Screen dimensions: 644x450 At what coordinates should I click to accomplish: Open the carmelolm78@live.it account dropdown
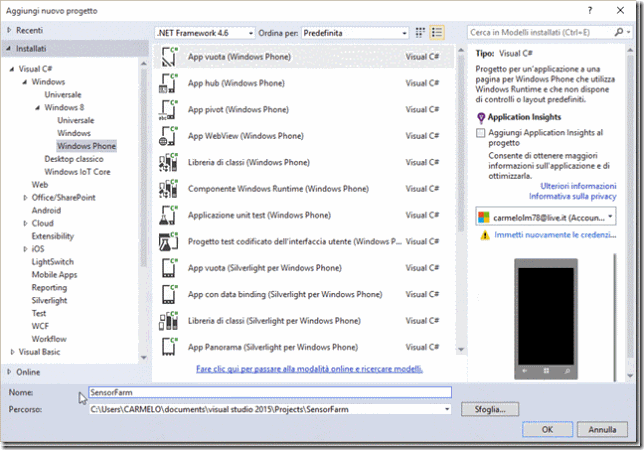point(546,217)
